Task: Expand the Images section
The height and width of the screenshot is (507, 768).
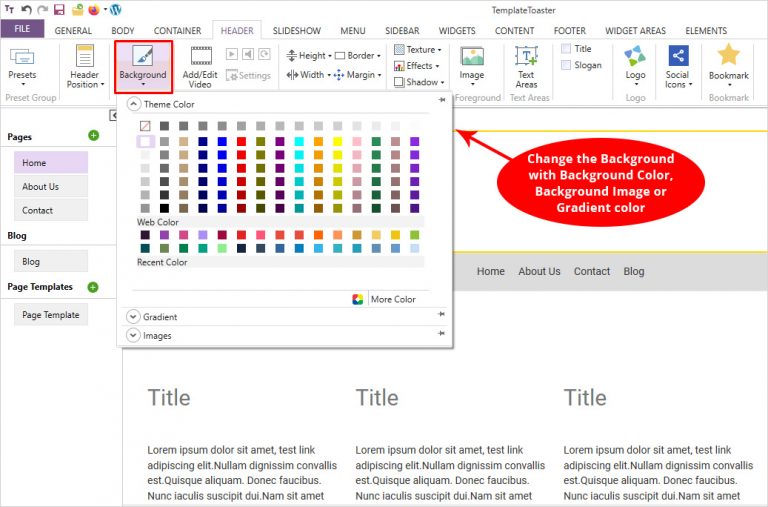Action: pos(134,336)
